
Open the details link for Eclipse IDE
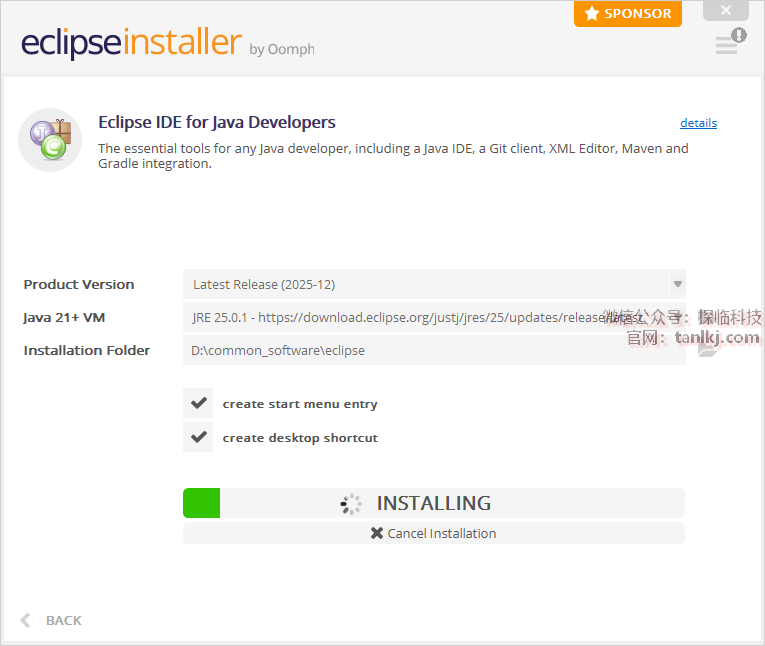coord(698,123)
